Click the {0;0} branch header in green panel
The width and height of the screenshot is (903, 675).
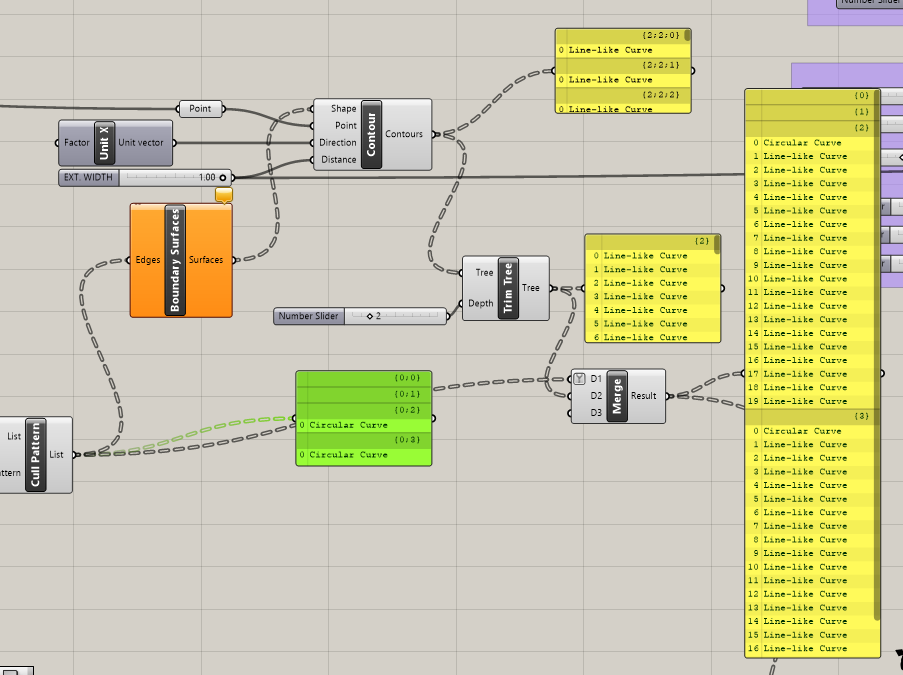click(x=363, y=378)
